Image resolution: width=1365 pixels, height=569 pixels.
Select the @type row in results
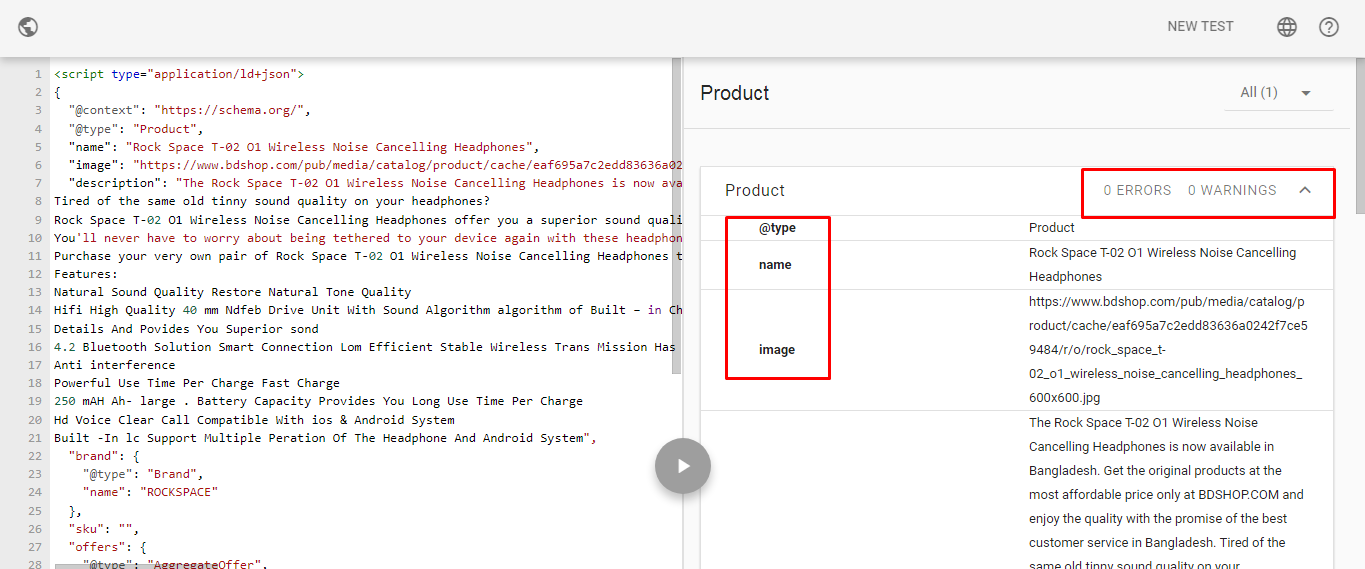tap(777, 228)
